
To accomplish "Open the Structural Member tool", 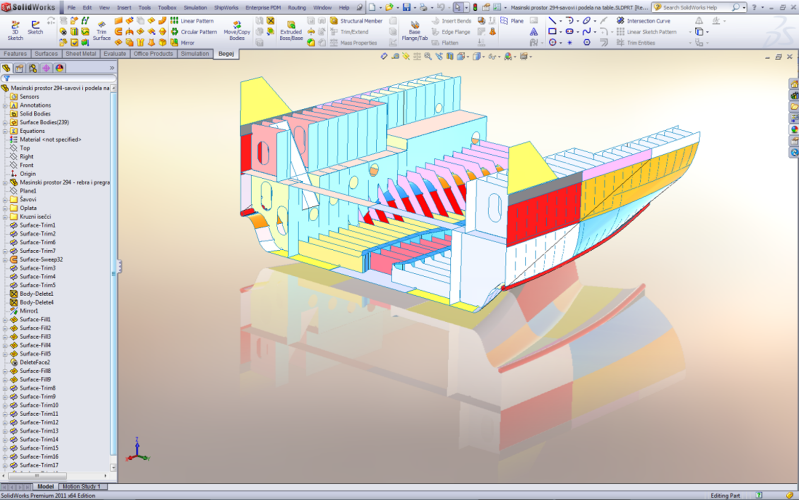I will coord(360,20).
